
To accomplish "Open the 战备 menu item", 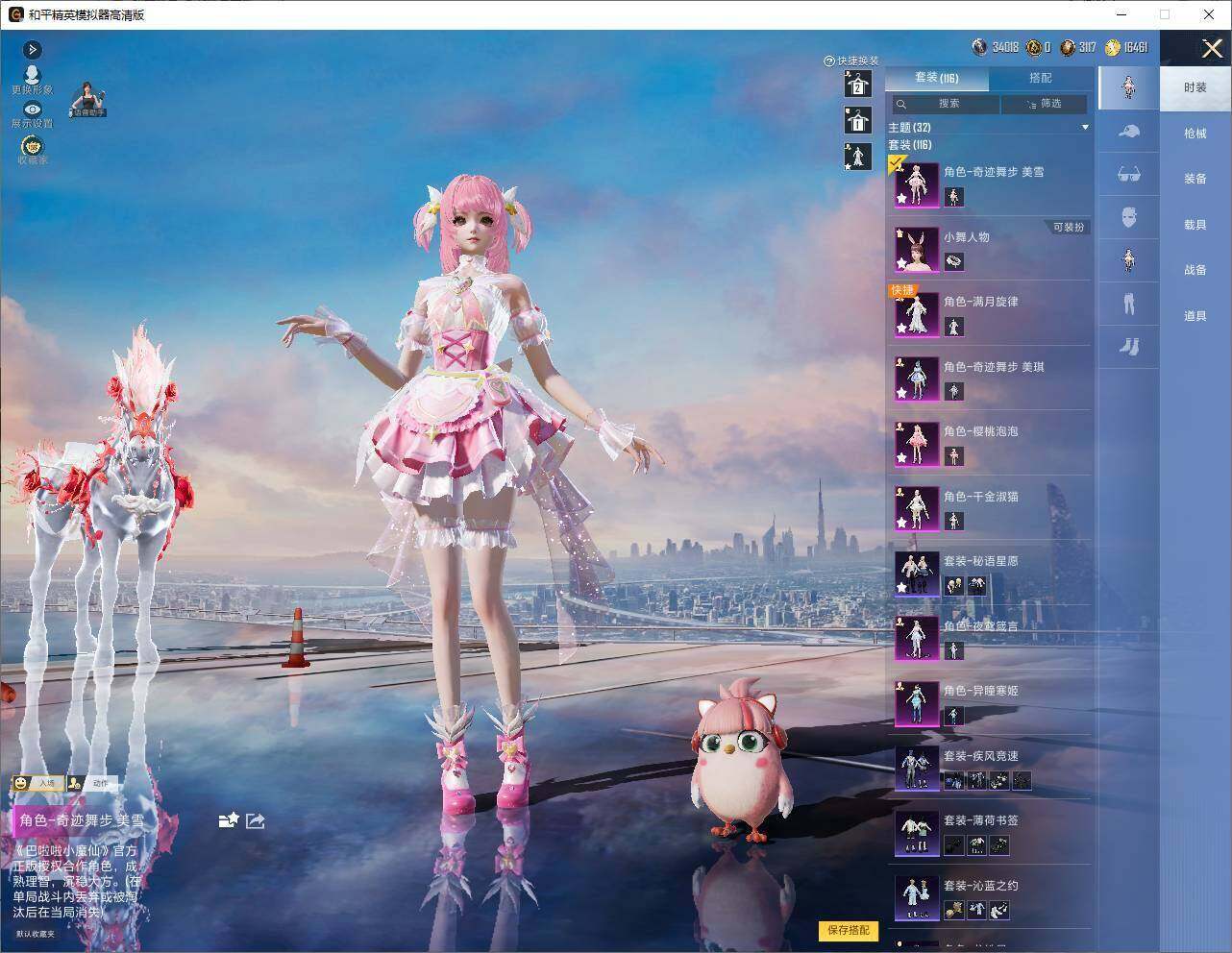I will coord(1195,270).
